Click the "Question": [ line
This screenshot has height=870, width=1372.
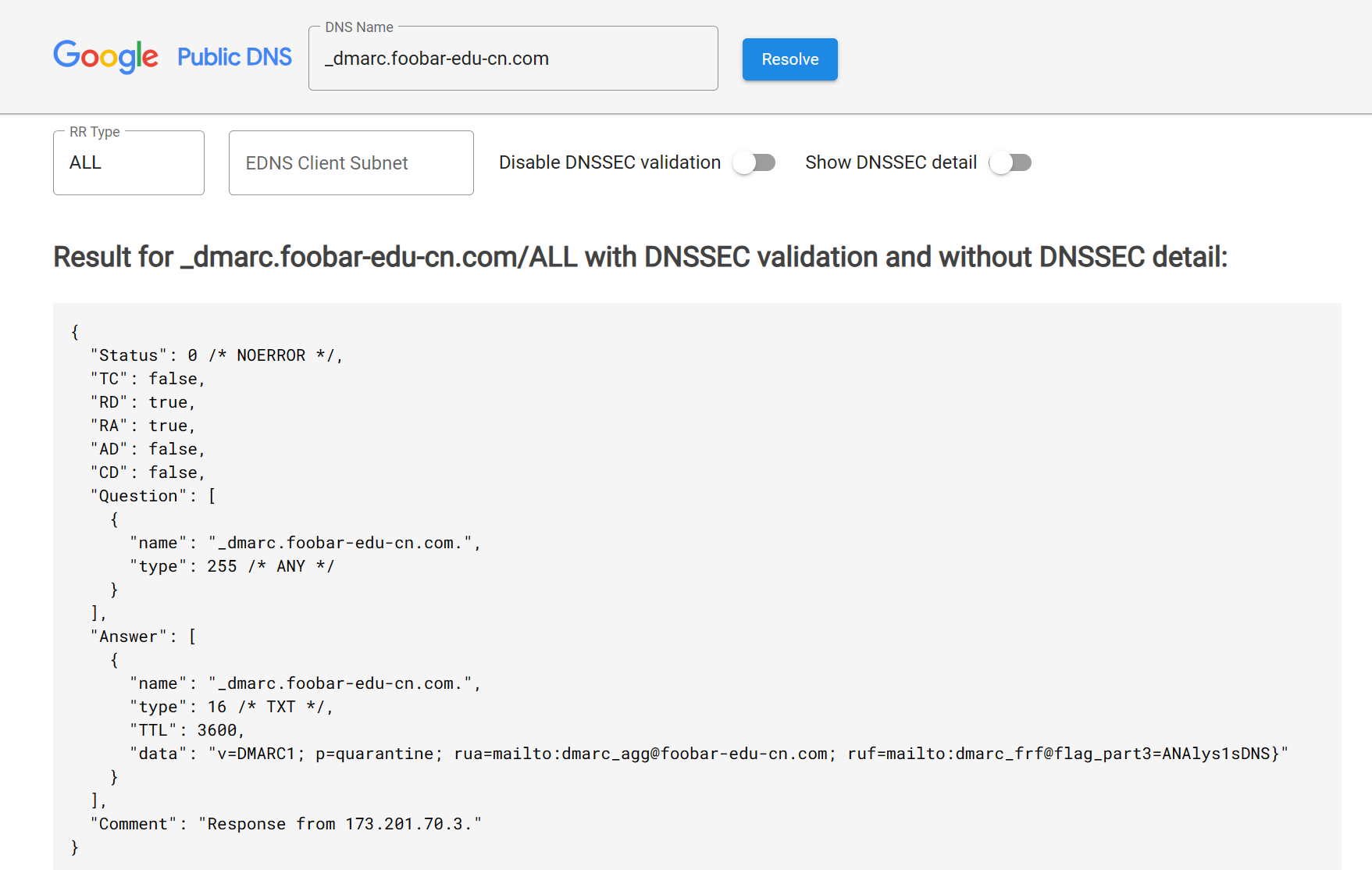(x=153, y=496)
